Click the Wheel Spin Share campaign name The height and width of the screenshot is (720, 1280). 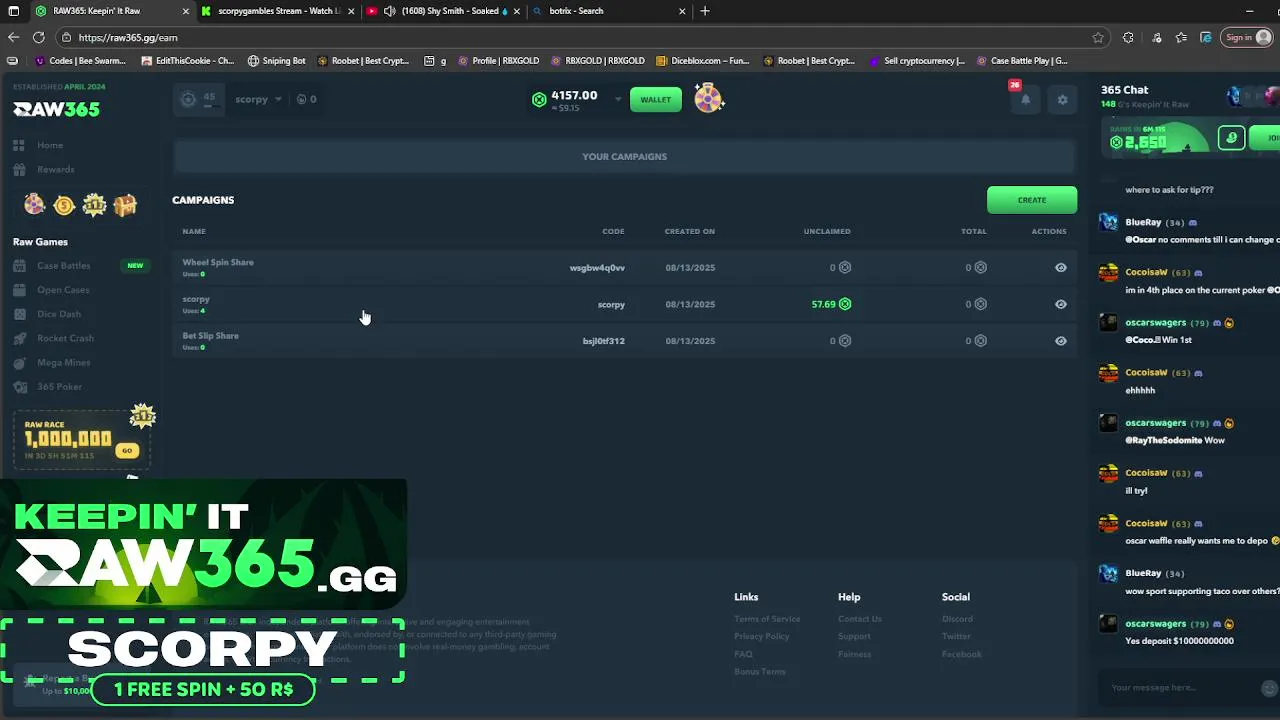click(x=218, y=263)
